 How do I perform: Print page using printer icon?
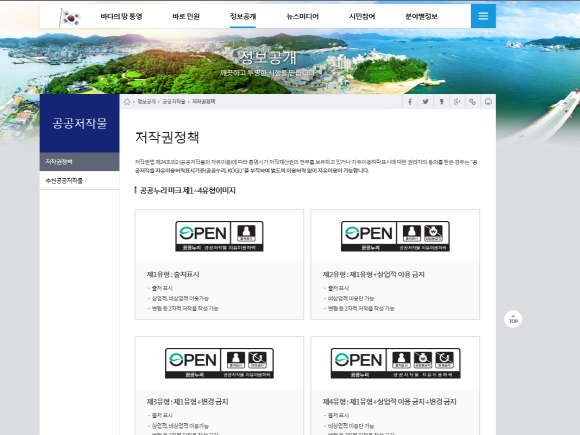tap(488, 102)
